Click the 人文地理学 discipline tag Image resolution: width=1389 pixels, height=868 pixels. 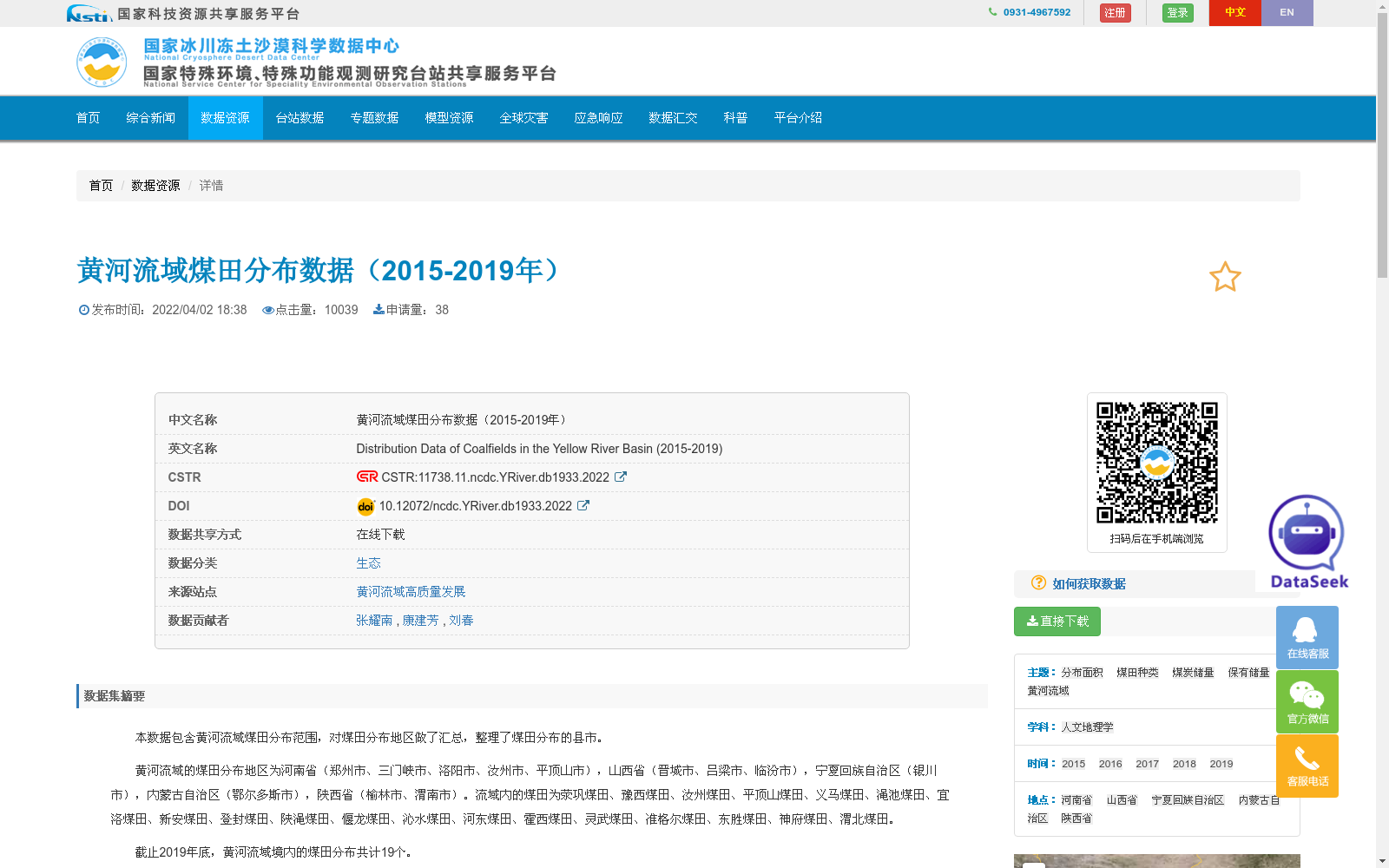(x=1087, y=727)
